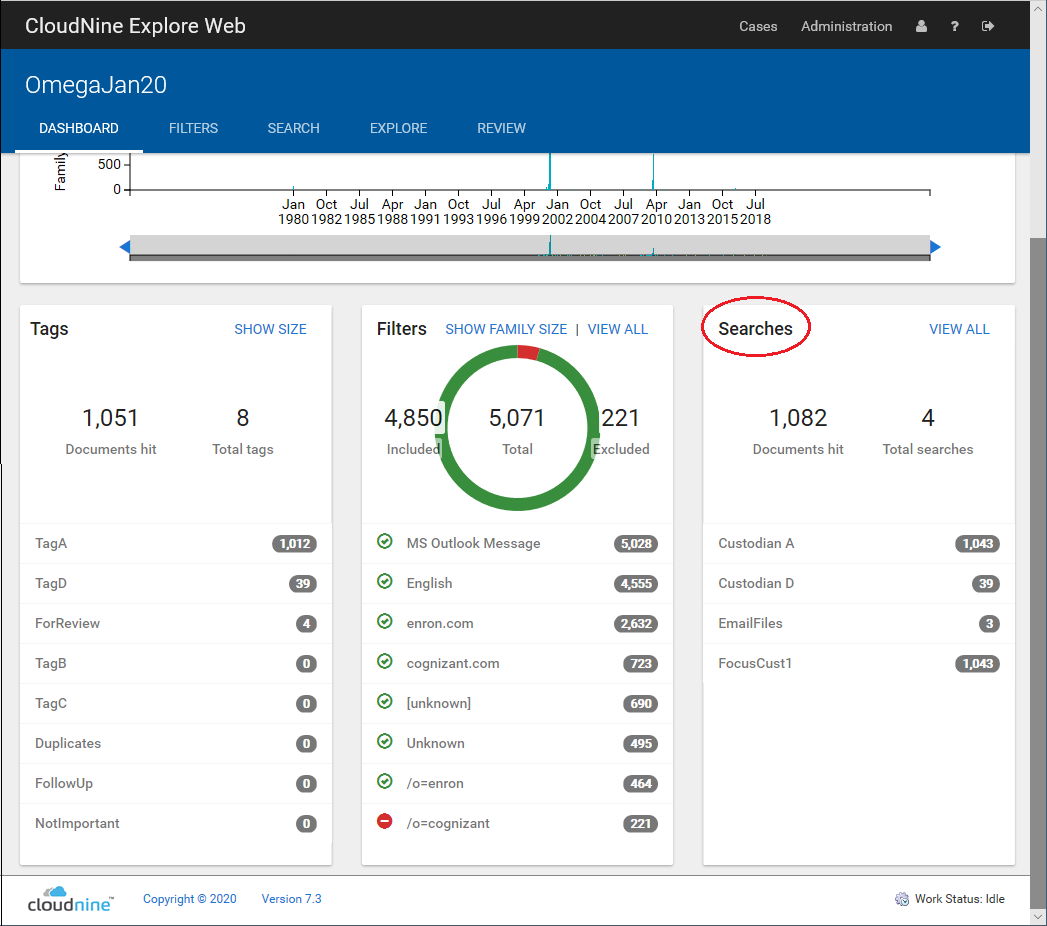Toggle the cognizant.com filter checkmark

pyautogui.click(x=385, y=662)
